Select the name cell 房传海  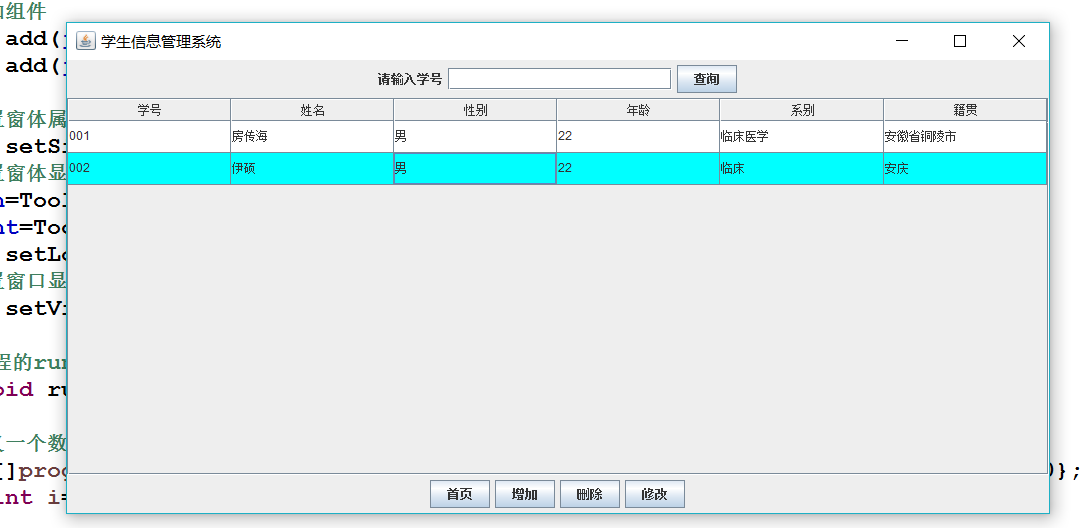312,137
